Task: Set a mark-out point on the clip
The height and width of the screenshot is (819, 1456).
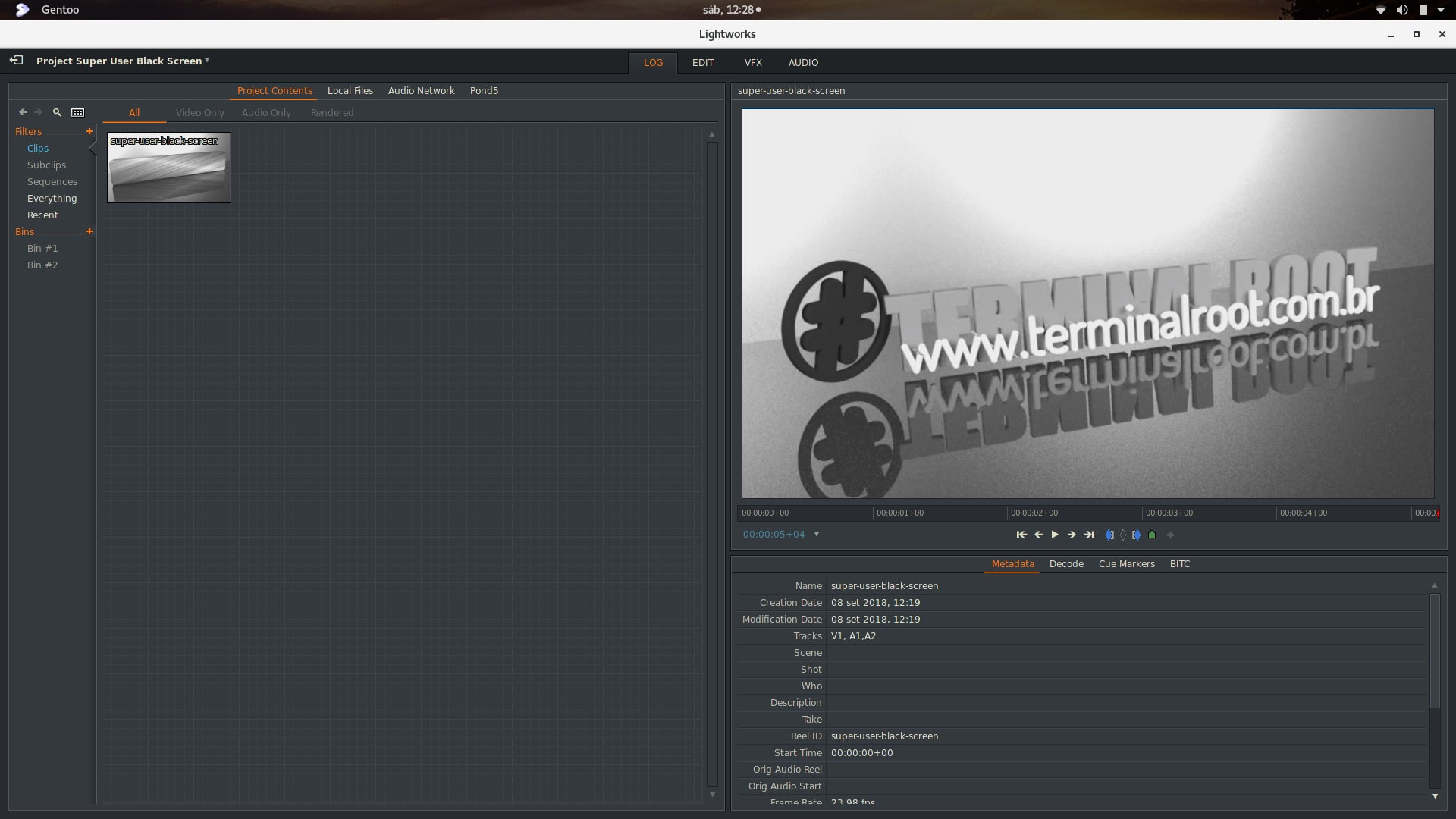Action: point(1136,535)
